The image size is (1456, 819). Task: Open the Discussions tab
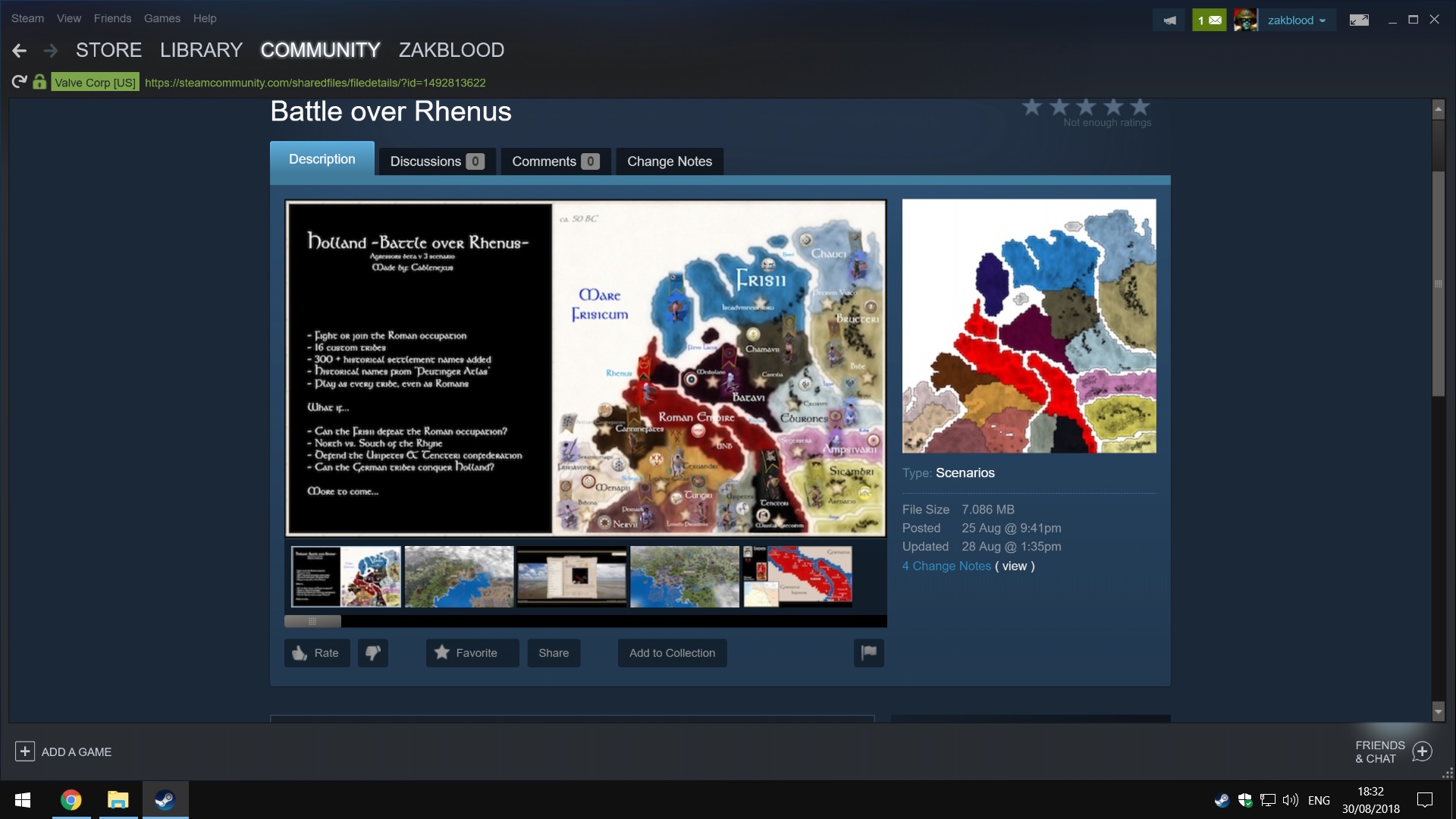click(436, 162)
